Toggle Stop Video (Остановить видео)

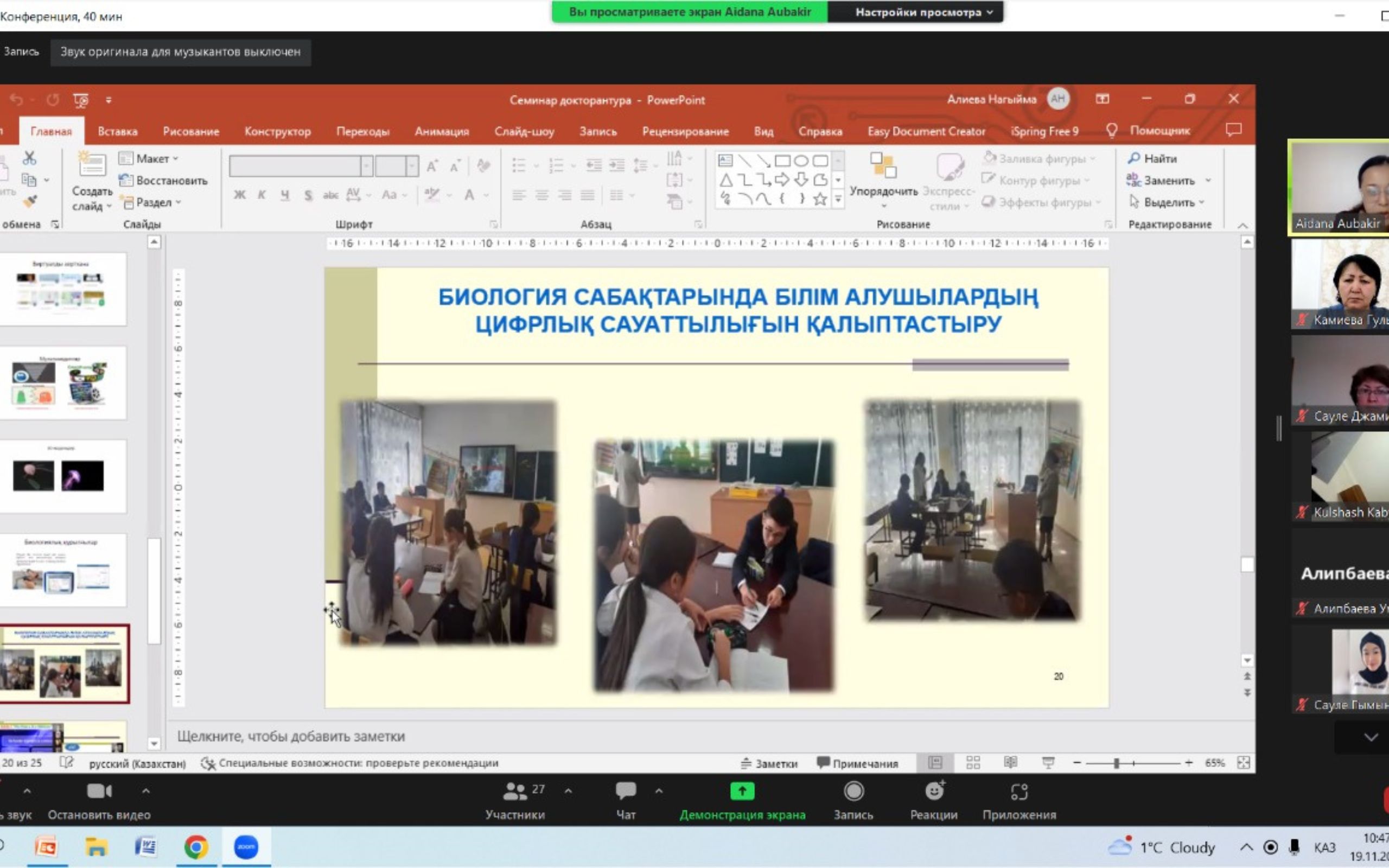[99, 792]
